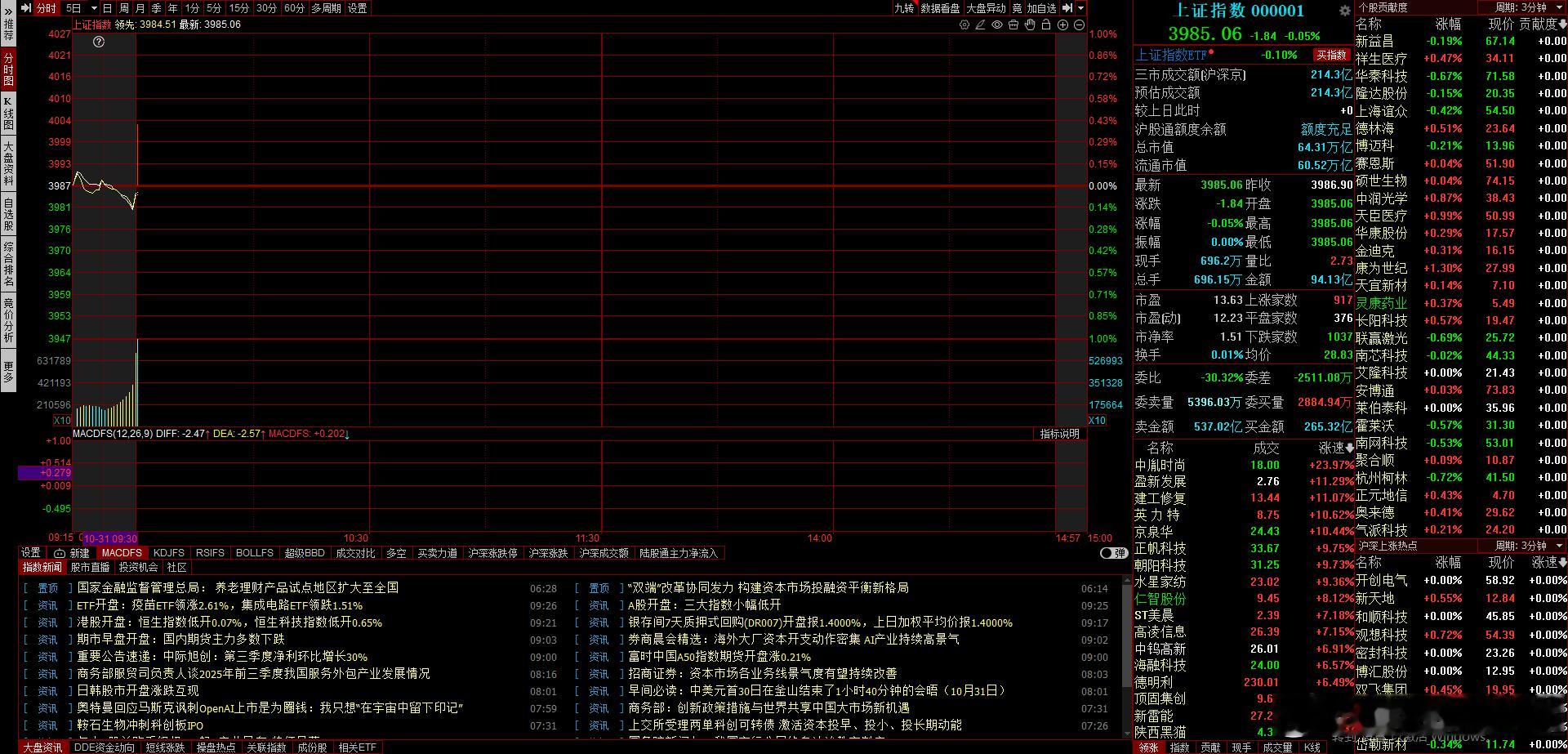
Task: Click the 加自选 jump arrow icon
Action: [x=1067, y=8]
